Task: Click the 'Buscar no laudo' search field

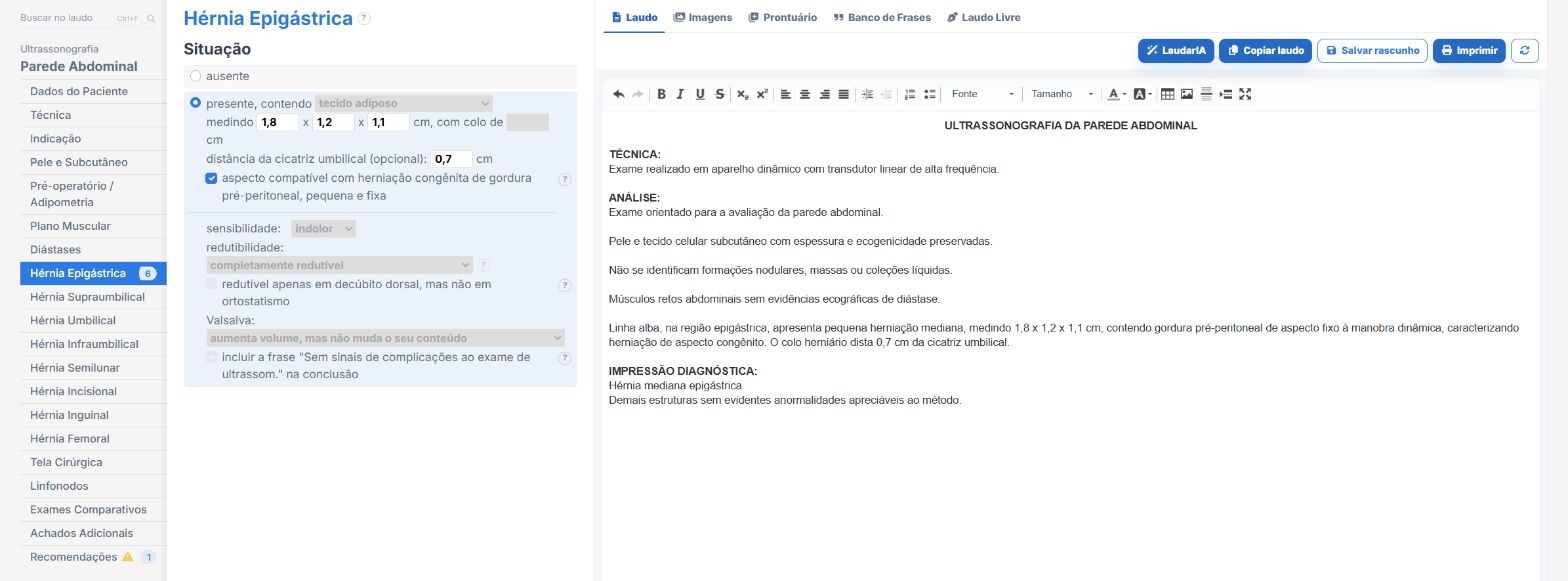Action: pos(89,18)
